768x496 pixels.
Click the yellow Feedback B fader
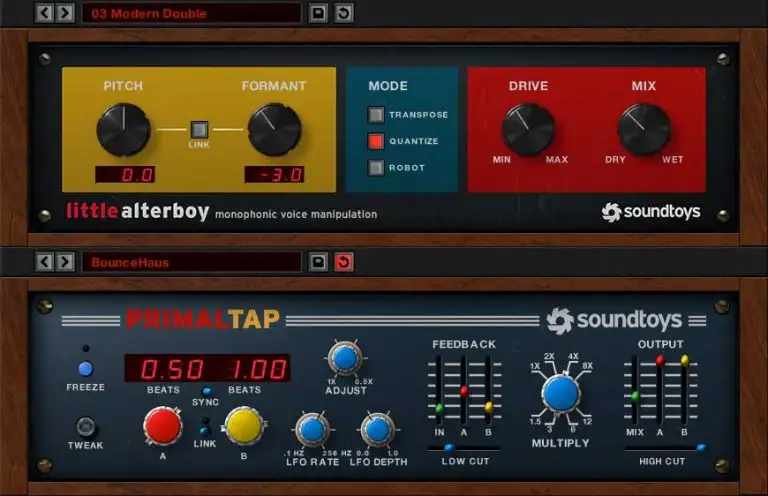pyautogui.click(x=488, y=407)
